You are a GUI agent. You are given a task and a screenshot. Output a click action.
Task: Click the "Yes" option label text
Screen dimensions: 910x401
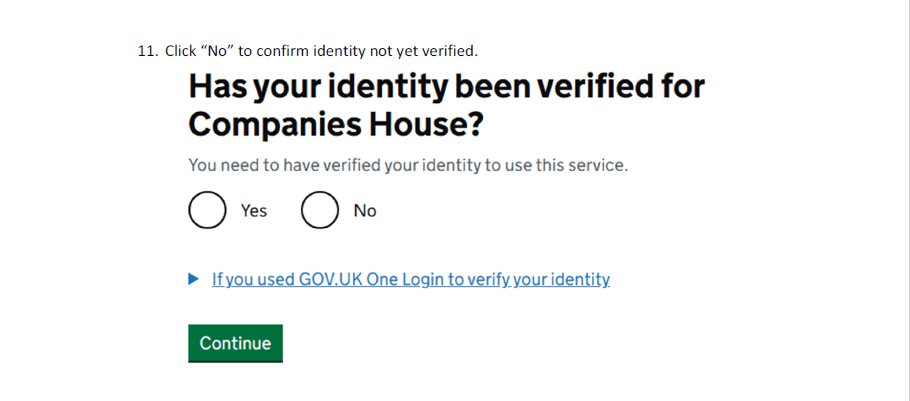point(254,211)
